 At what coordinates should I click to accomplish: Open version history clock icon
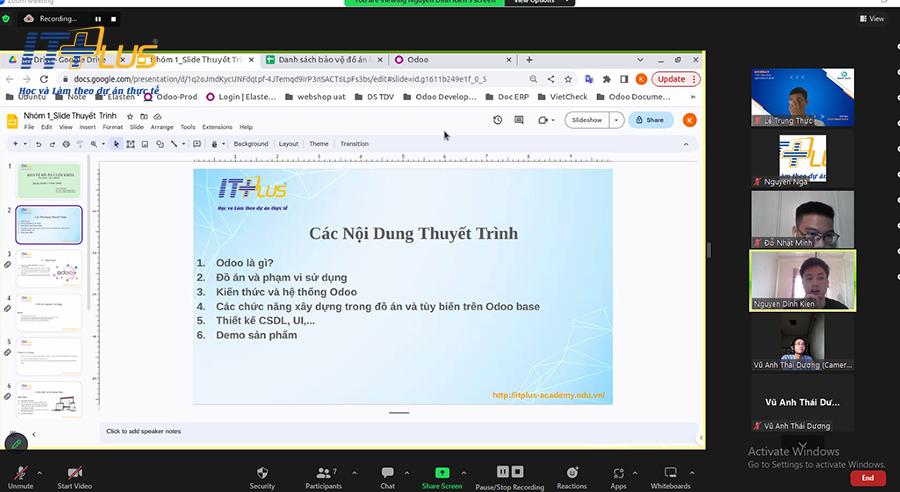[498, 120]
